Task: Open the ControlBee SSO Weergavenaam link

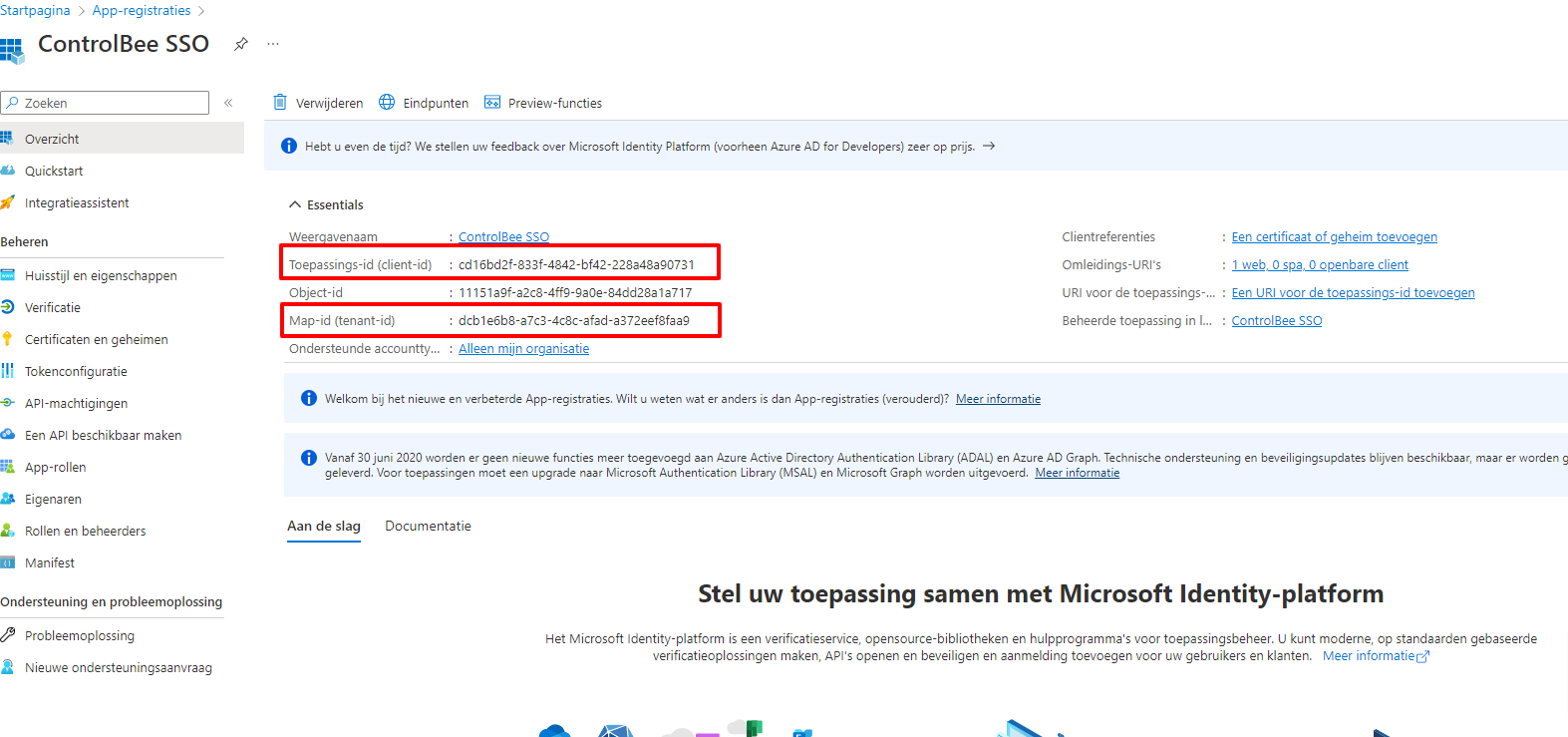Action: 503,236
